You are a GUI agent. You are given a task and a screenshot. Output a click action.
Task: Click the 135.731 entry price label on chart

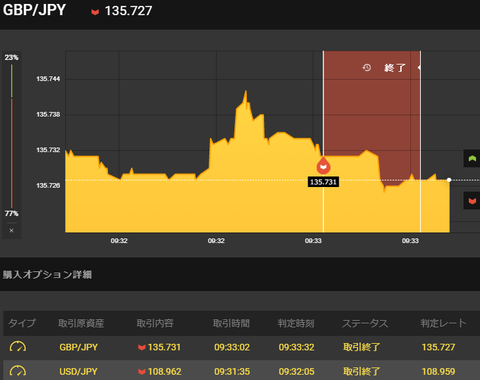(x=323, y=182)
